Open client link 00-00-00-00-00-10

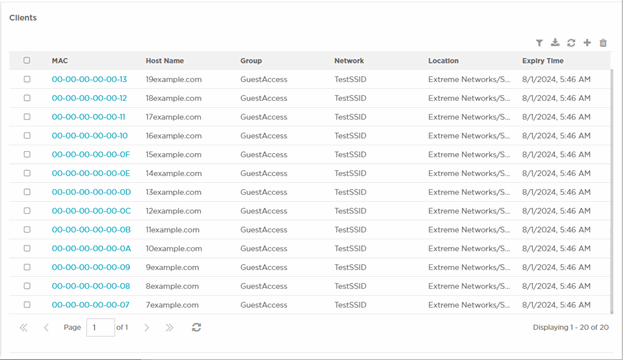click(90, 136)
